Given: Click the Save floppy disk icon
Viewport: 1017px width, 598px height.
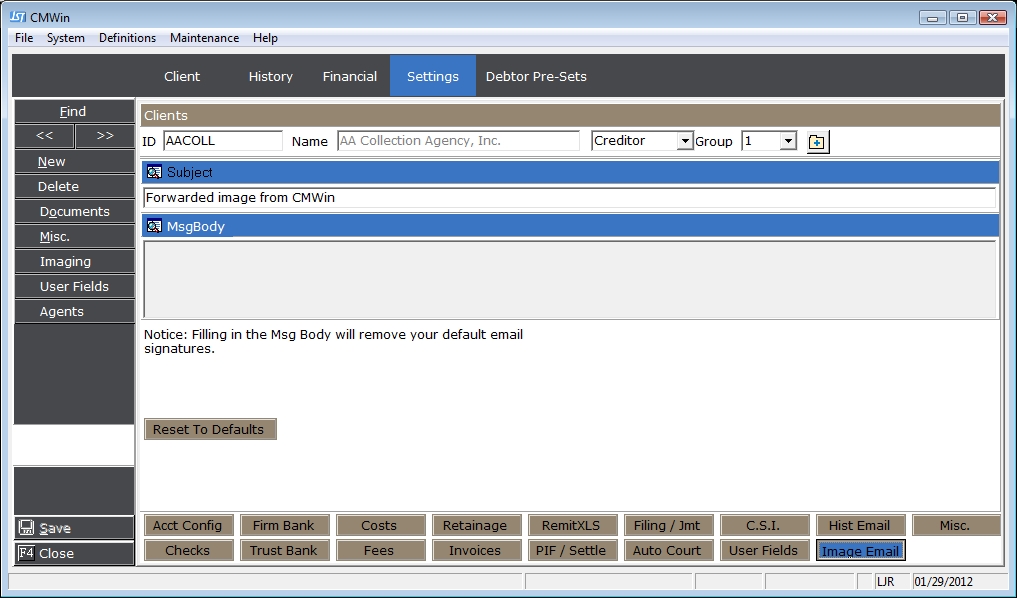Looking at the screenshot, I should coord(27,528).
